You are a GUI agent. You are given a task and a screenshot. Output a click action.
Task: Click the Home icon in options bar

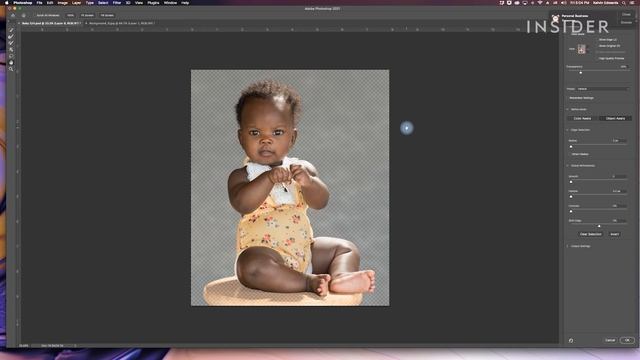[x=13, y=16]
